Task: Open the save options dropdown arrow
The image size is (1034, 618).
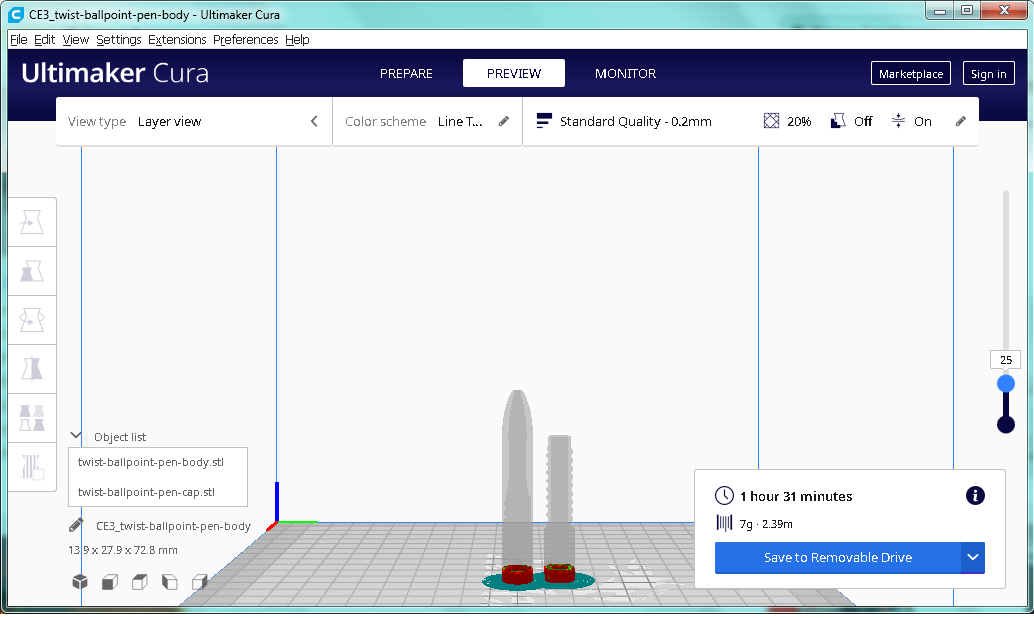Action: pyautogui.click(x=973, y=557)
